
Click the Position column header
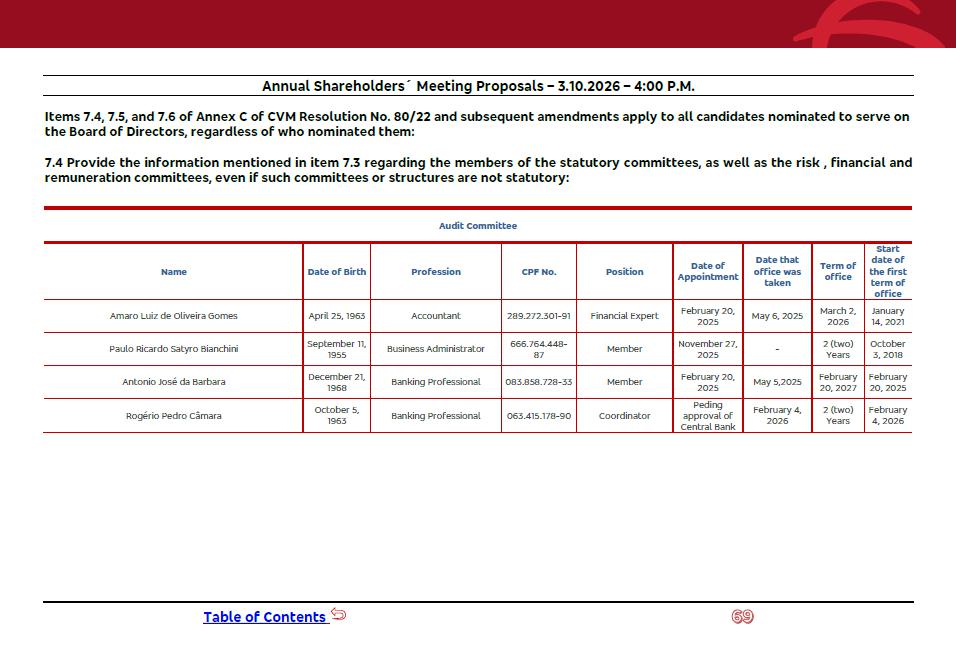click(625, 272)
